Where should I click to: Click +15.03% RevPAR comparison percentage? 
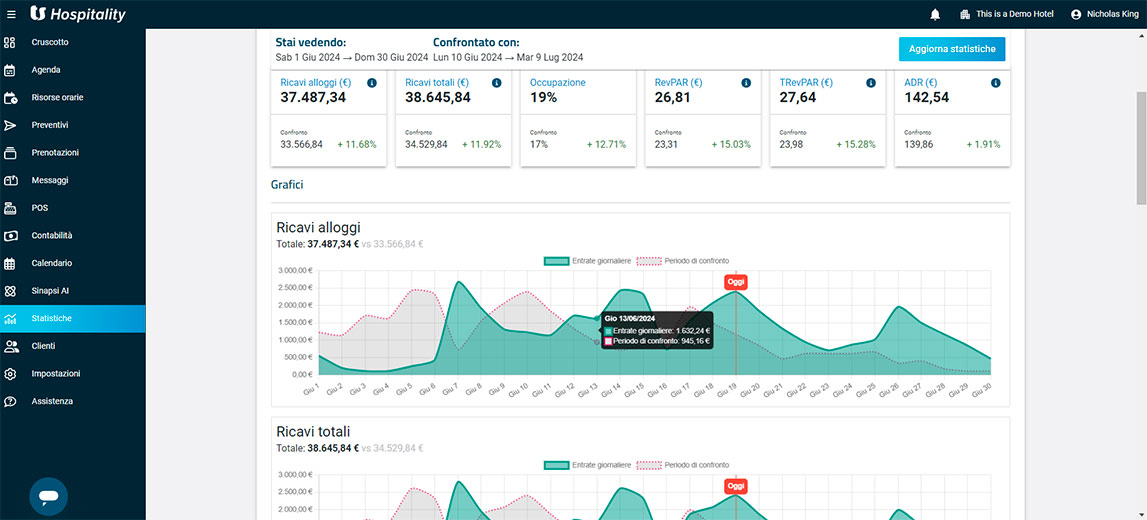(x=732, y=145)
